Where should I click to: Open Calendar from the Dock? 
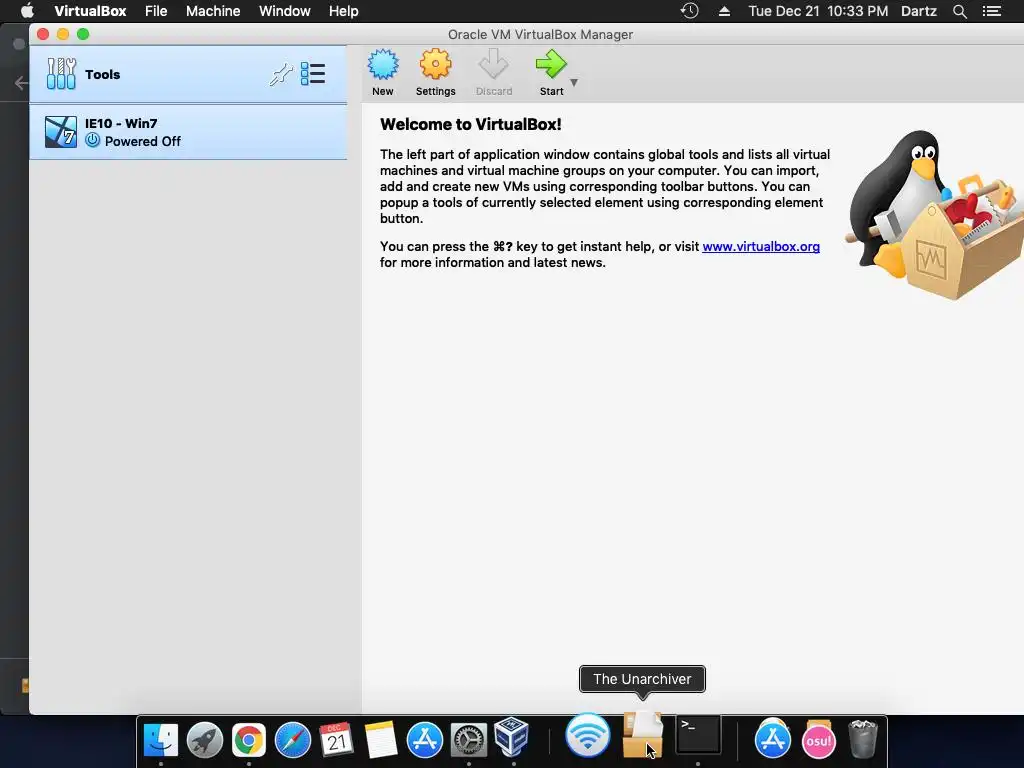point(336,741)
